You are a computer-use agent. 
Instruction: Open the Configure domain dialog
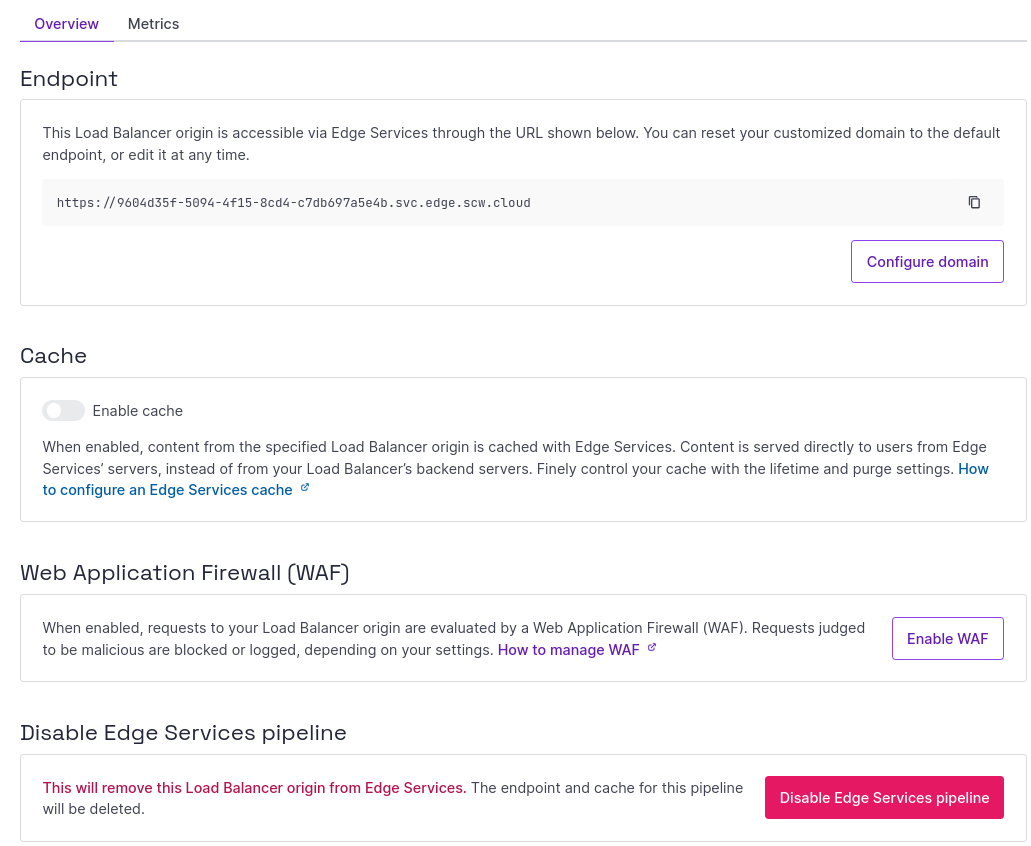tap(926, 261)
